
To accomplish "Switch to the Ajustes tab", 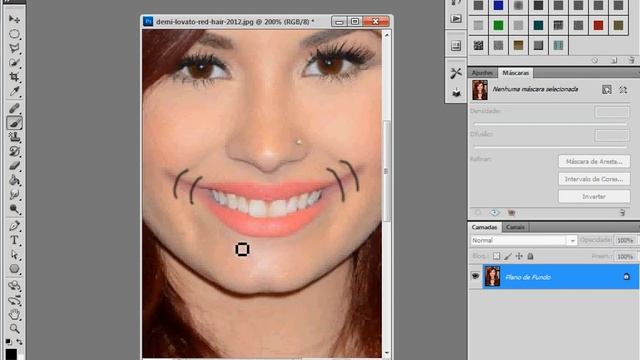I will (x=482, y=73).
